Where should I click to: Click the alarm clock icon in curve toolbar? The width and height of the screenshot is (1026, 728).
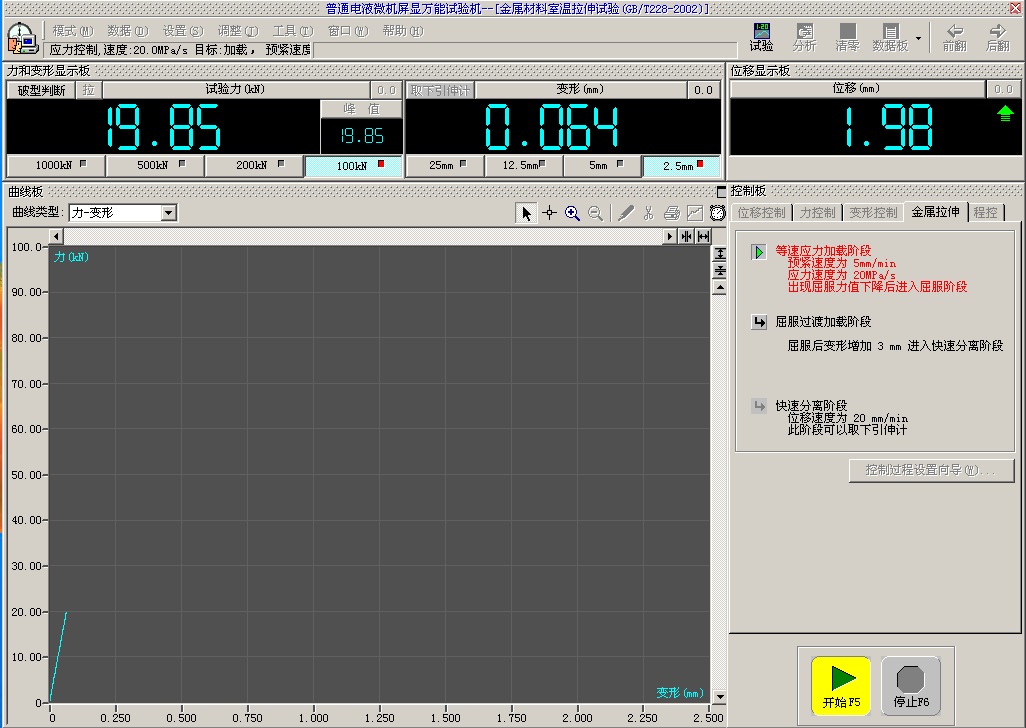[x=718, y=213]
